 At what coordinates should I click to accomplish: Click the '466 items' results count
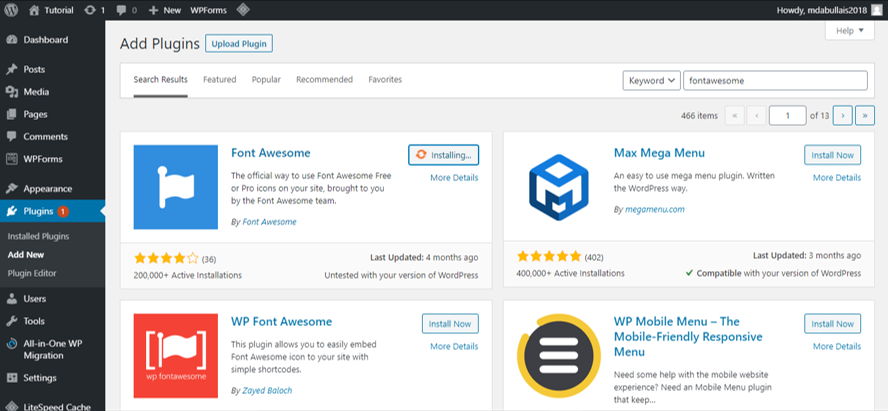click(x=699, y=115)
